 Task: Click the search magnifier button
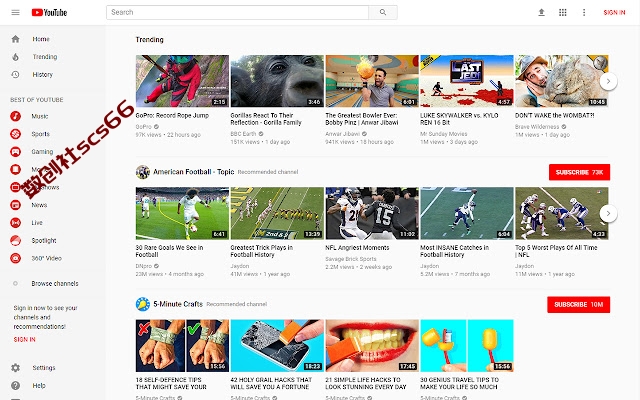pos(383,12)
